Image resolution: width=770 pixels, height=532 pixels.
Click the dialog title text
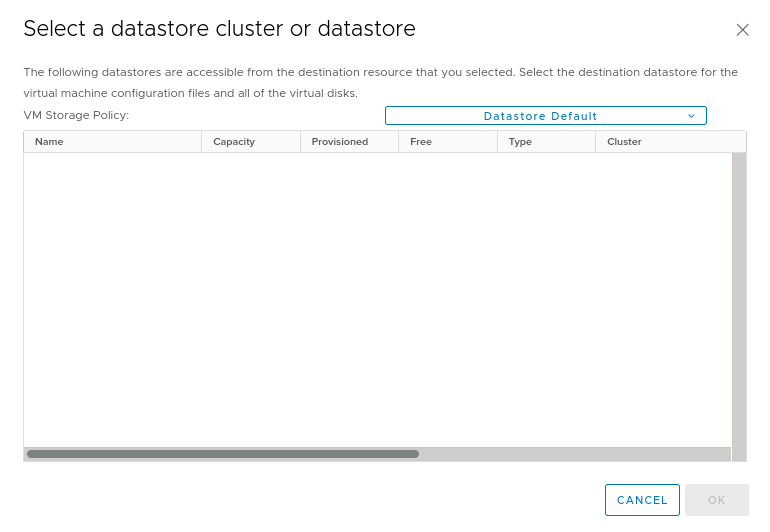[x=219, y=29]
